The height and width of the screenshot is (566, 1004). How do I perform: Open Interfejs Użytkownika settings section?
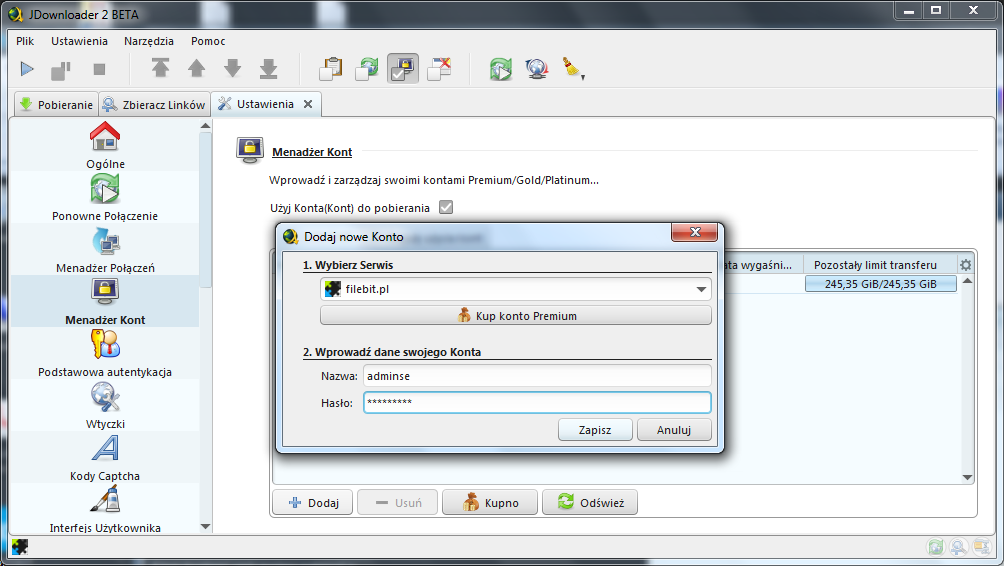(105, 510)
